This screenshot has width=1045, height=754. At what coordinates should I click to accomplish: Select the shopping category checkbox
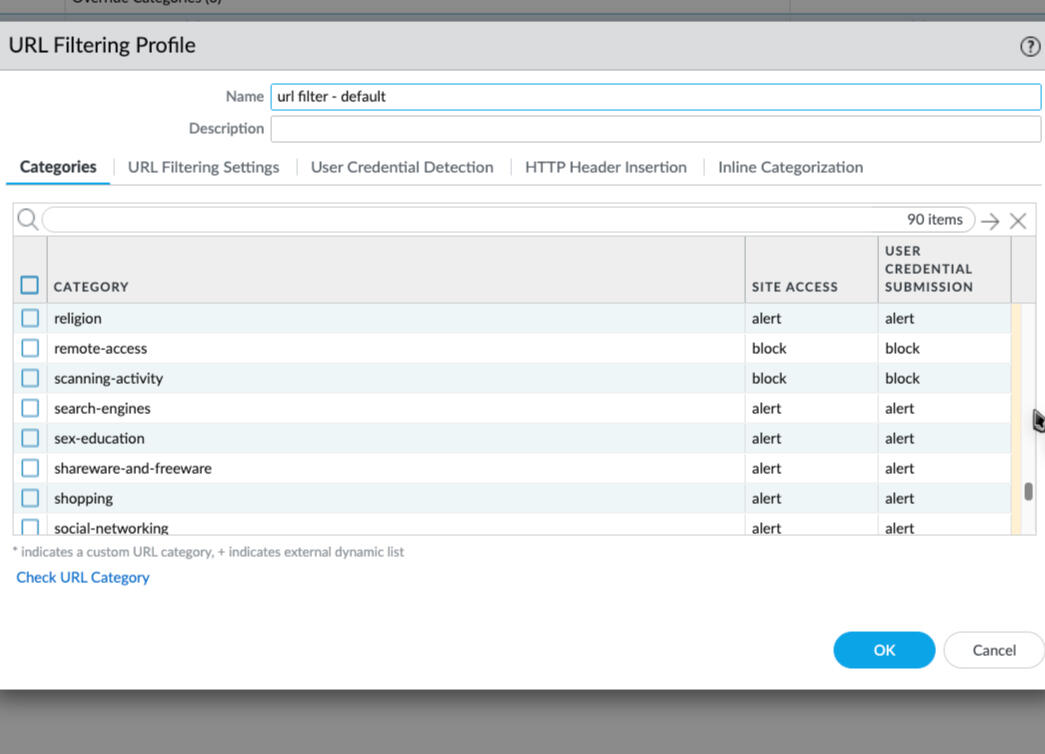[x=30, y=498]
